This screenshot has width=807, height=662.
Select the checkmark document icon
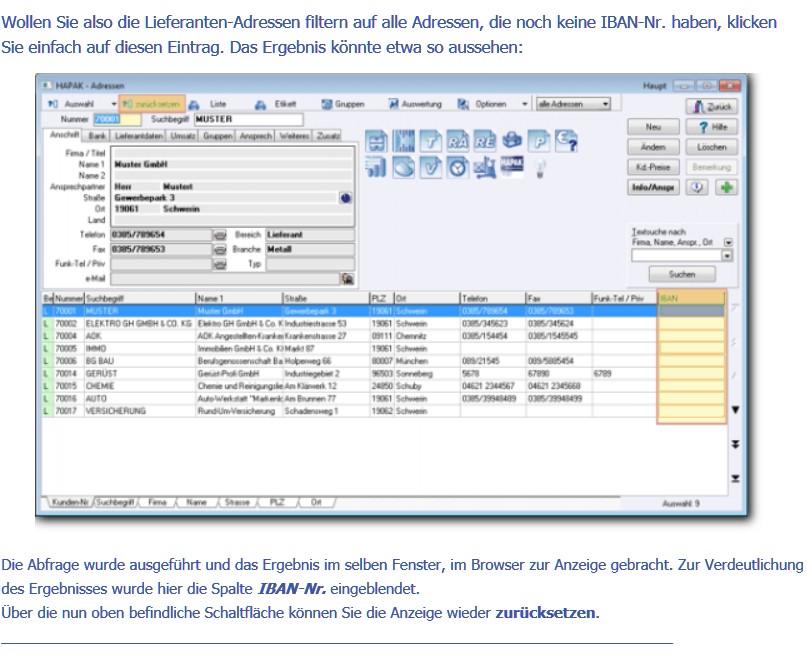[431, 168]
